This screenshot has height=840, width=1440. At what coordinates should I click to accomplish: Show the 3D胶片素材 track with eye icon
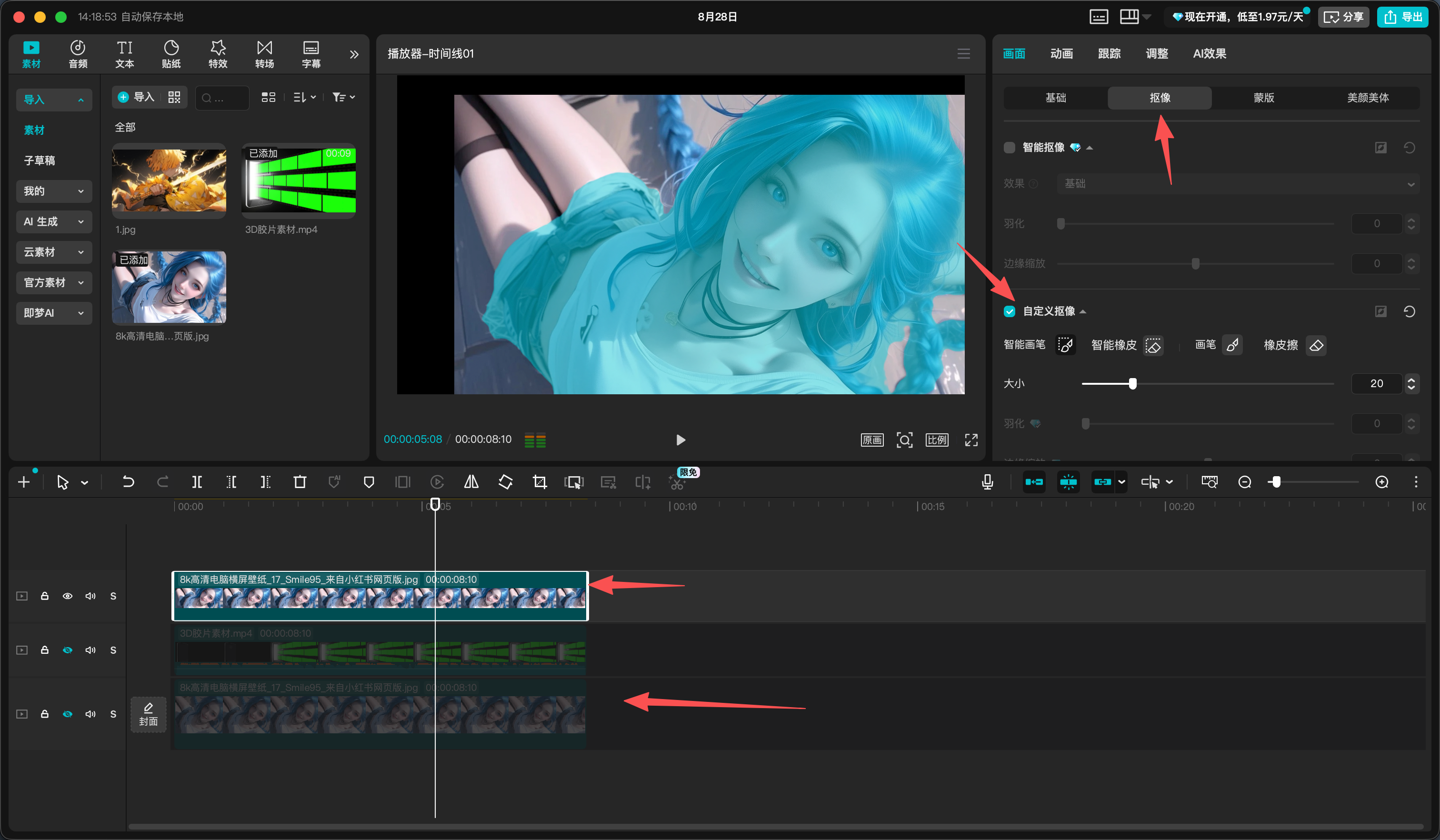click(x=68, y=650)
